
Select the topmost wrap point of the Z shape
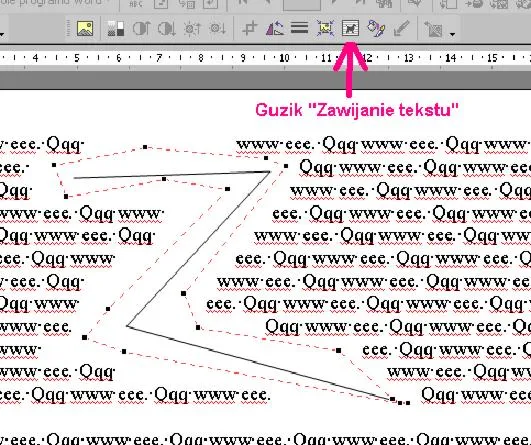pyautogui.click(x=145, y=147)
